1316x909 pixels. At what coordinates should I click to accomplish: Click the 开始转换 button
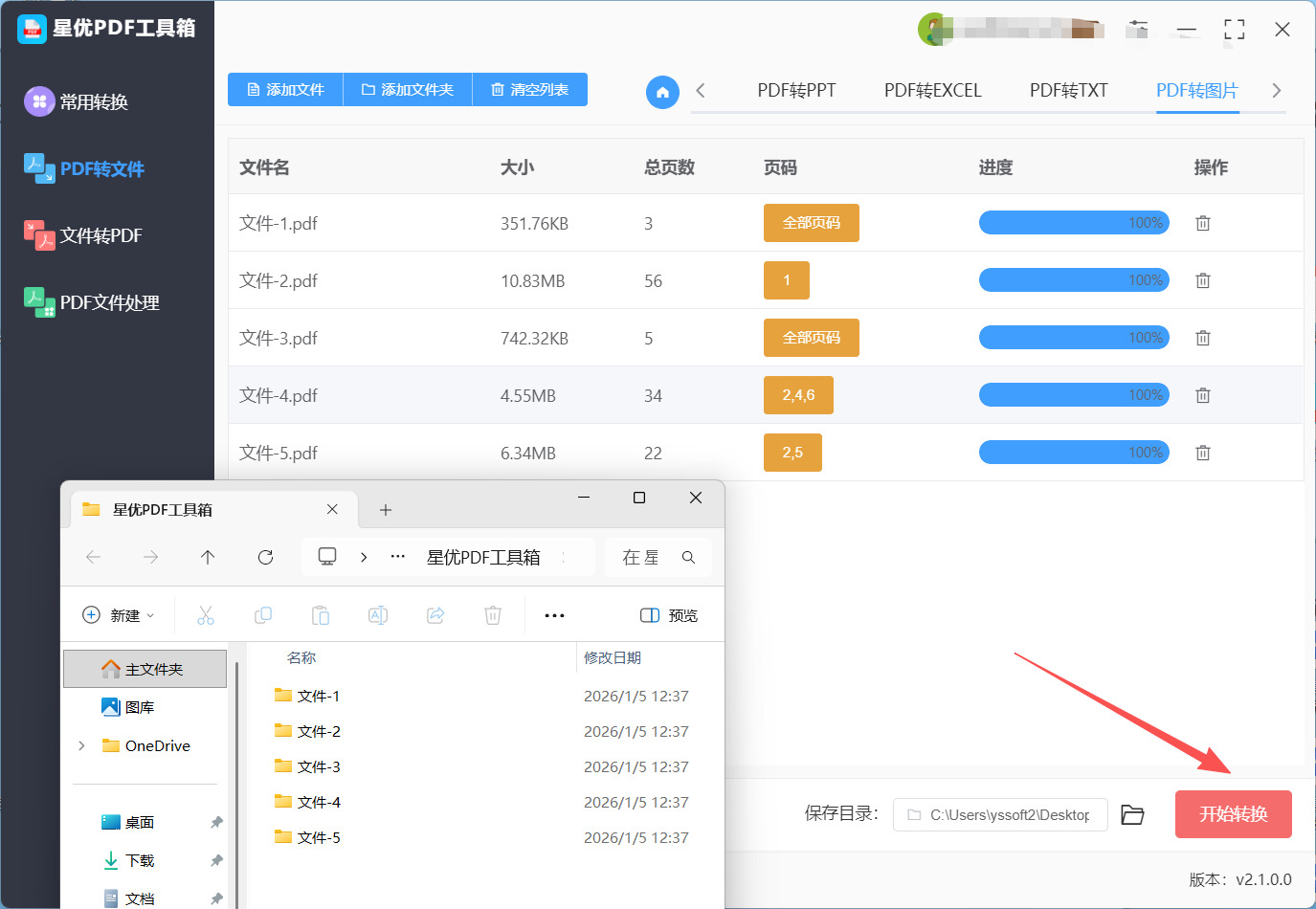pos(1233,814)
